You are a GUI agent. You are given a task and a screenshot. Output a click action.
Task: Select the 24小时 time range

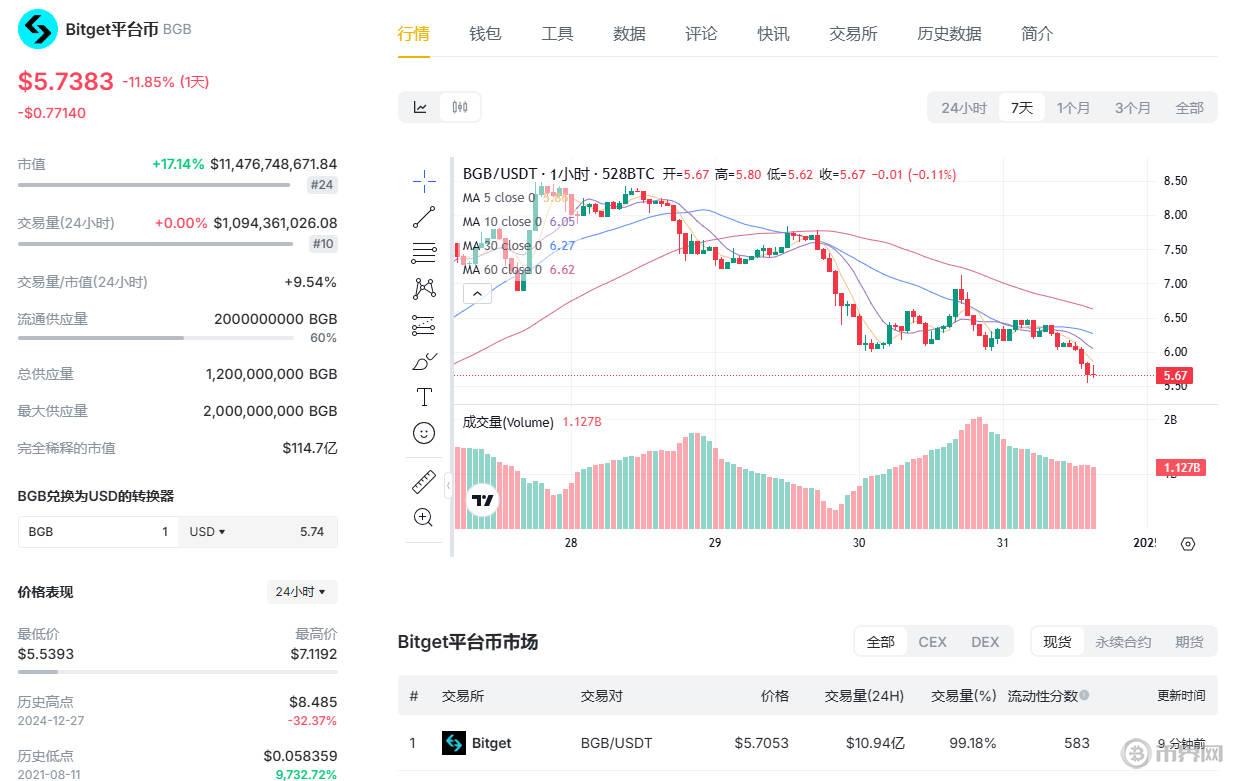(x=963, y=108)
